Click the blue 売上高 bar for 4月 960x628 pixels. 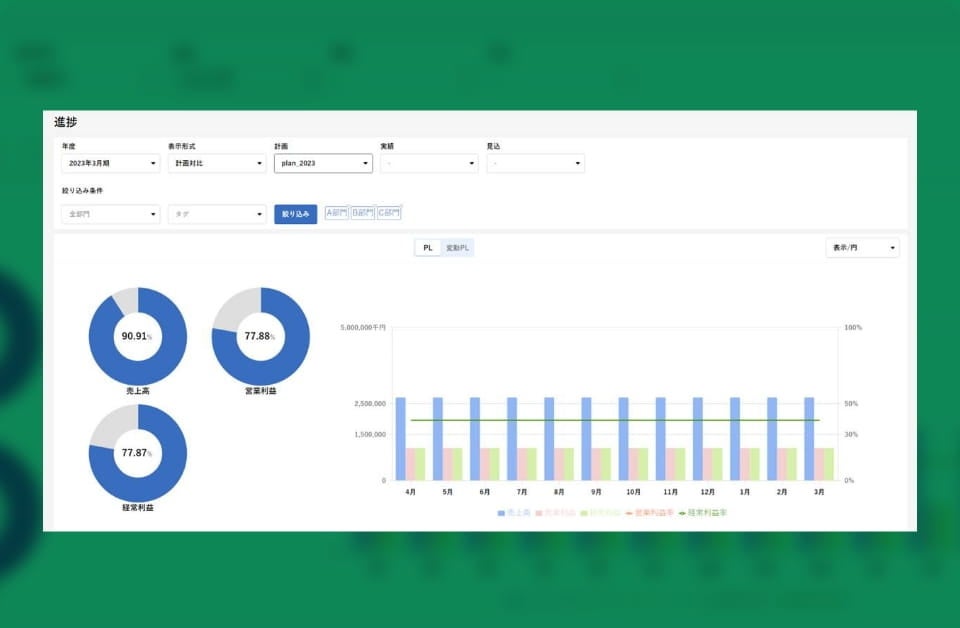[401, 439]
